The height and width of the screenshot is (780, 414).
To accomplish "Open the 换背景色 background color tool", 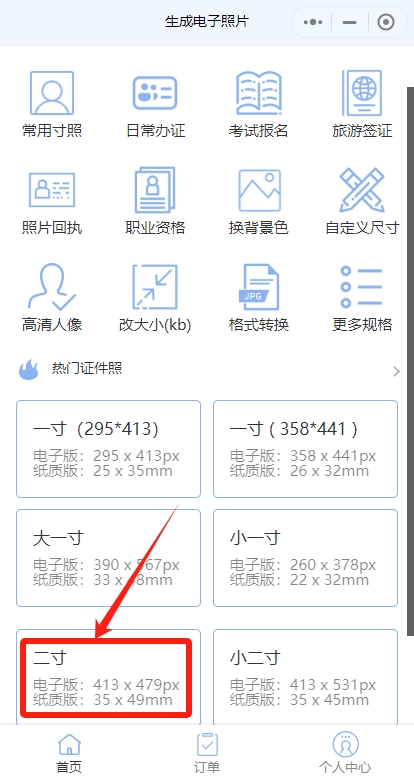I will click(x=259, y=191).
